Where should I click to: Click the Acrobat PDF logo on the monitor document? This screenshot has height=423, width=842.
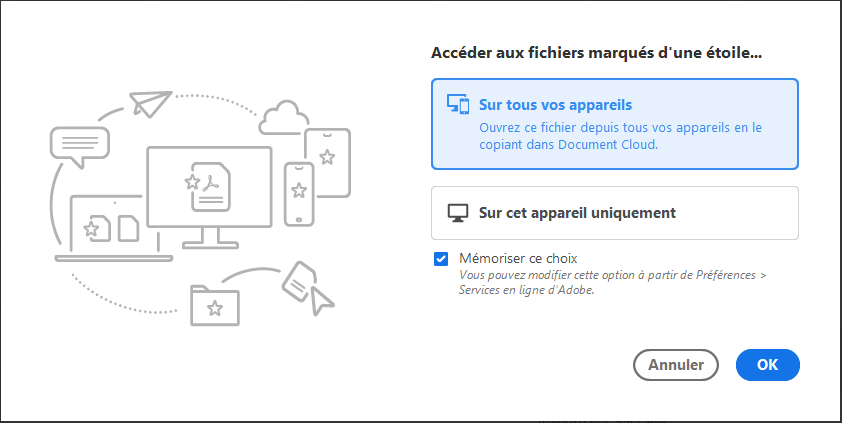pos(211,184)
